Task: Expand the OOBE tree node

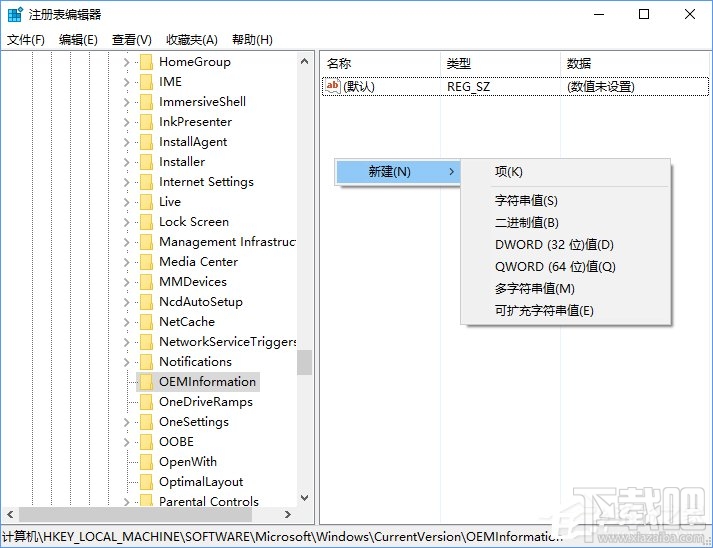Action: click(126, 442)
